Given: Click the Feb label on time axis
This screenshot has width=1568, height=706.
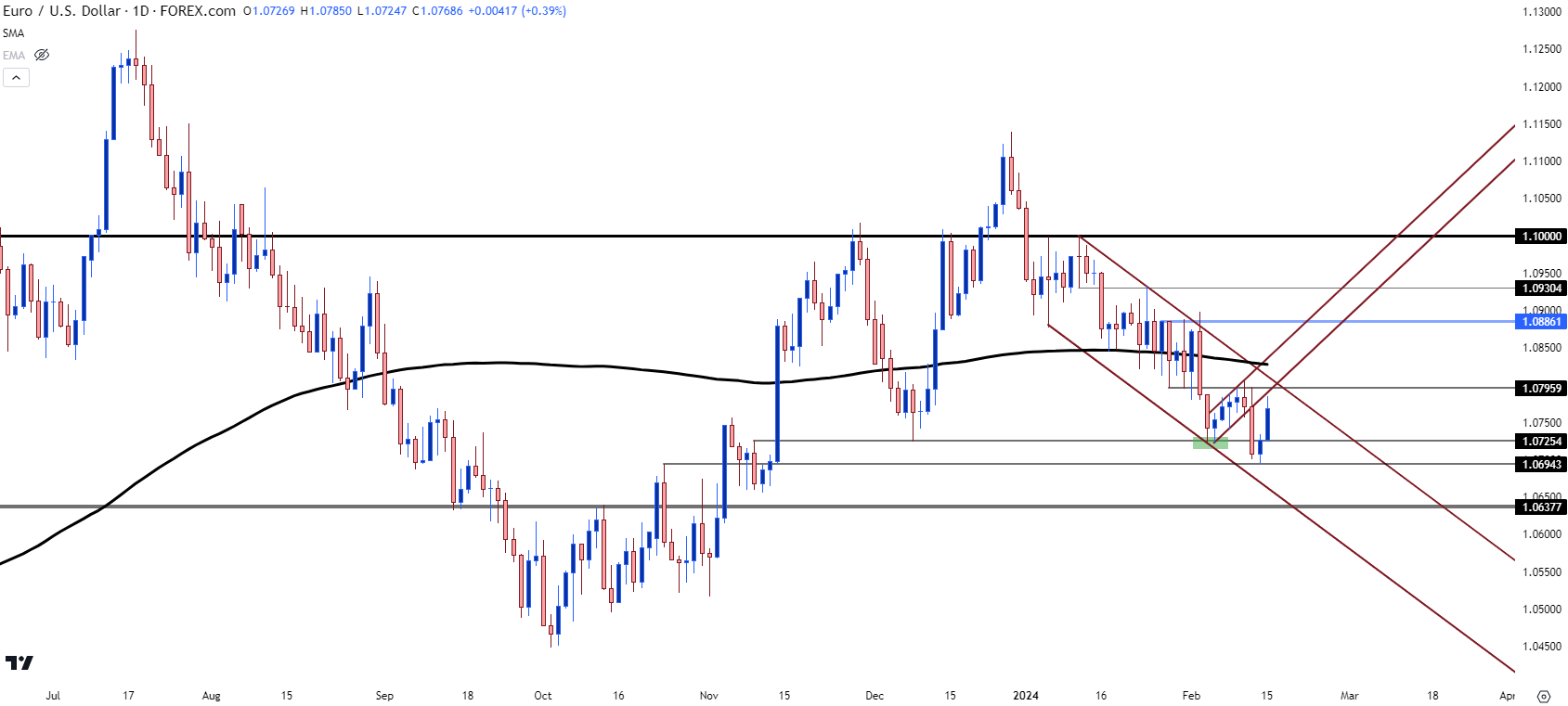Looking at the screenshot, I should coord(1191,696).
